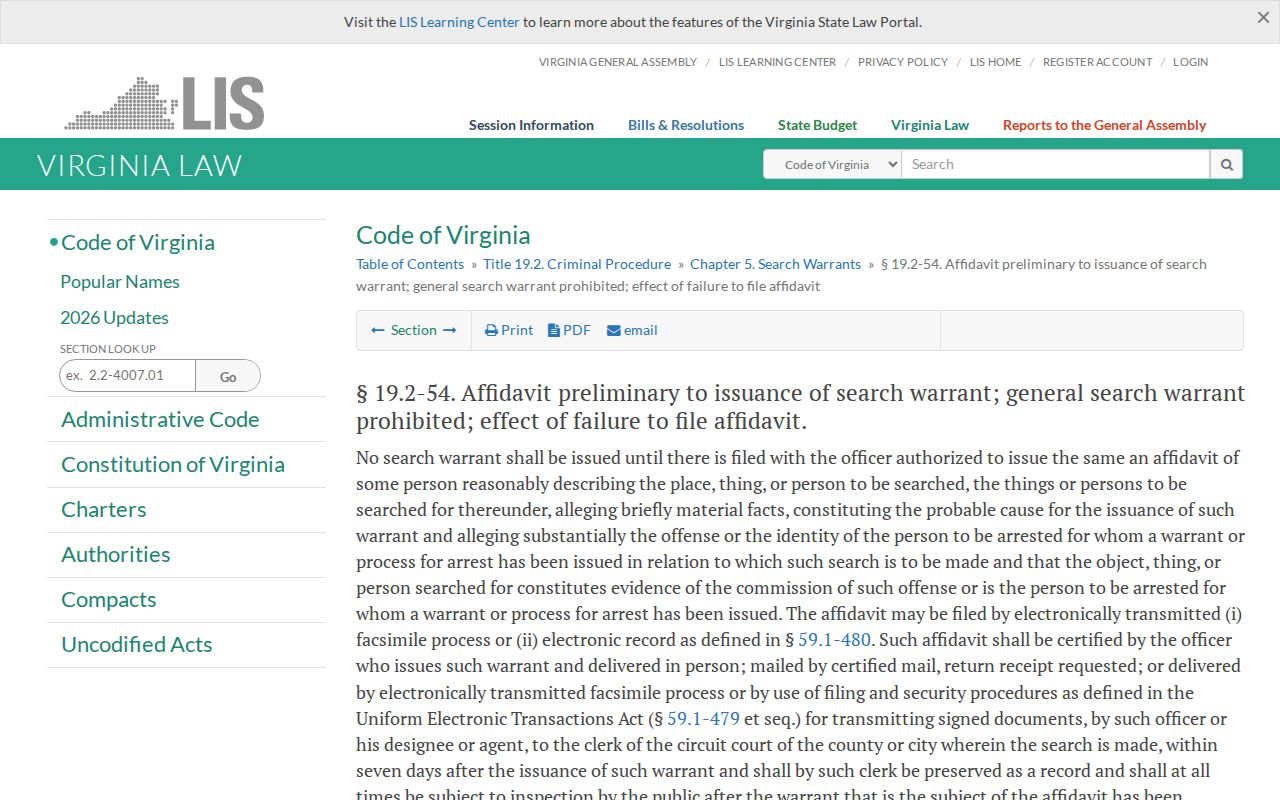Viewport: 1280px width, 800px height.
Task: Open the Code of Virginia search dropdown
Action: (x=832, y=164)
